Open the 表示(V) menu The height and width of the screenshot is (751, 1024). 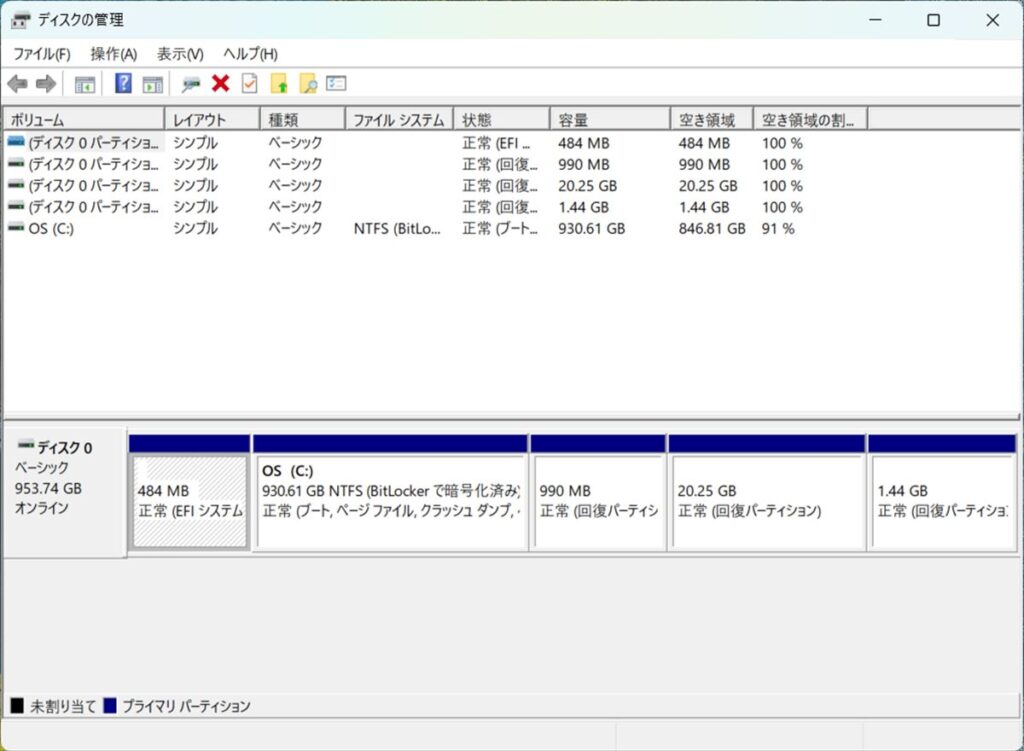tap(180, 54)
